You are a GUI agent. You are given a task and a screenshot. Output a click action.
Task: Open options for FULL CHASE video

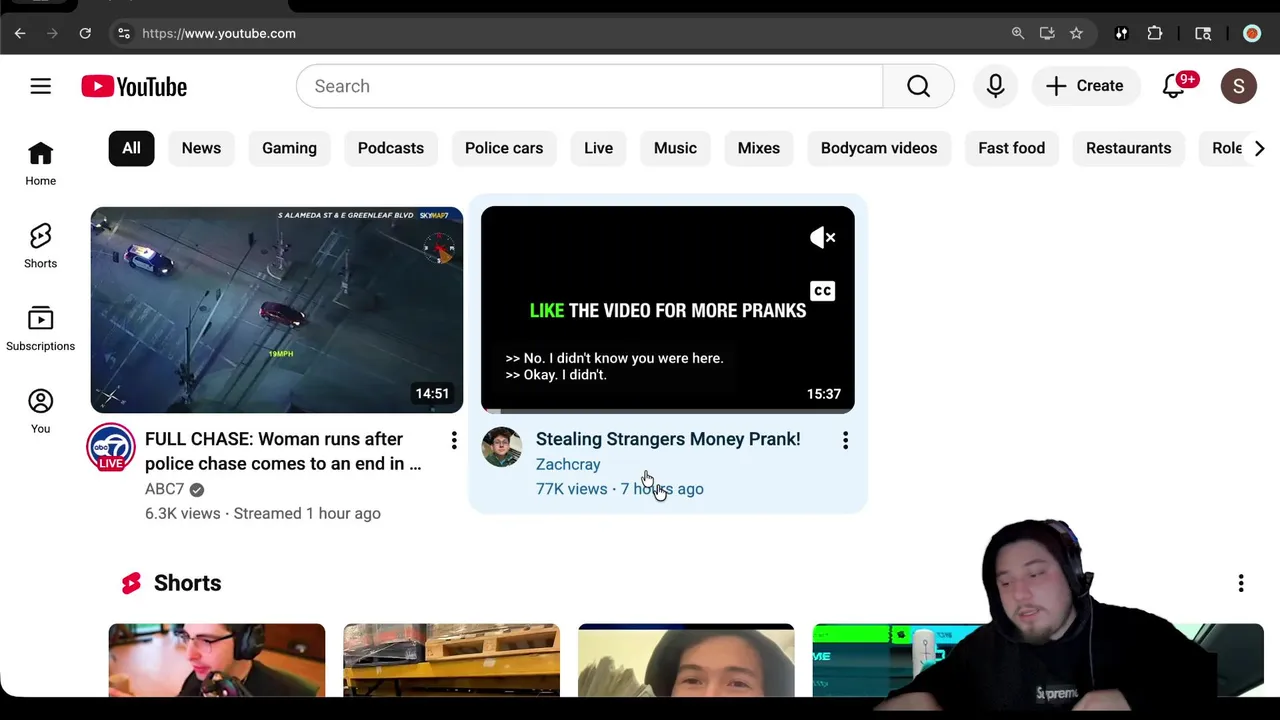pyautogui.click(x=454, y=440)
